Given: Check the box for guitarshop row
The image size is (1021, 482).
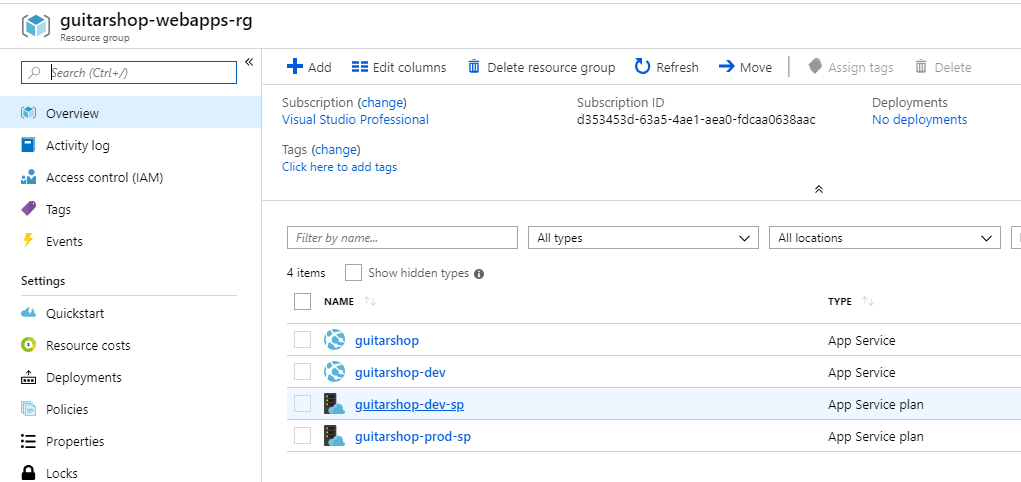Looking at the screenshot, I should tap(303, 340).
